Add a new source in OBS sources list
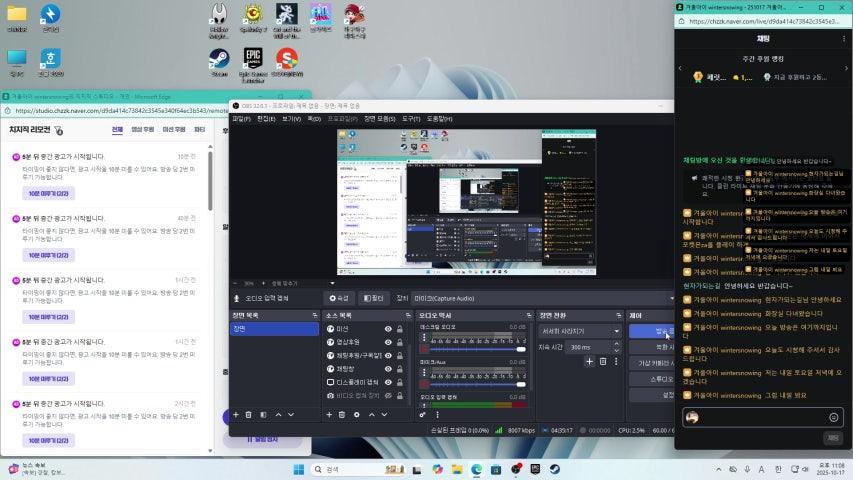The image size is (853, 480). (x=328, y=414)
